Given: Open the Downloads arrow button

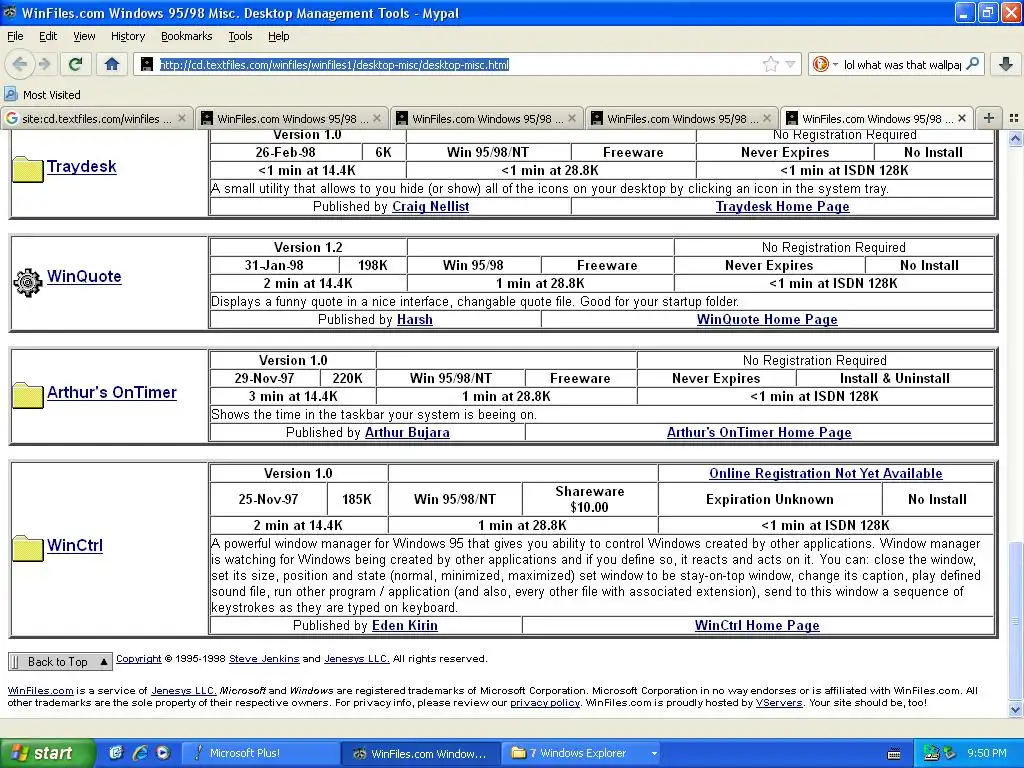Looking at the screenshot, I should (x=1006, y=64).
